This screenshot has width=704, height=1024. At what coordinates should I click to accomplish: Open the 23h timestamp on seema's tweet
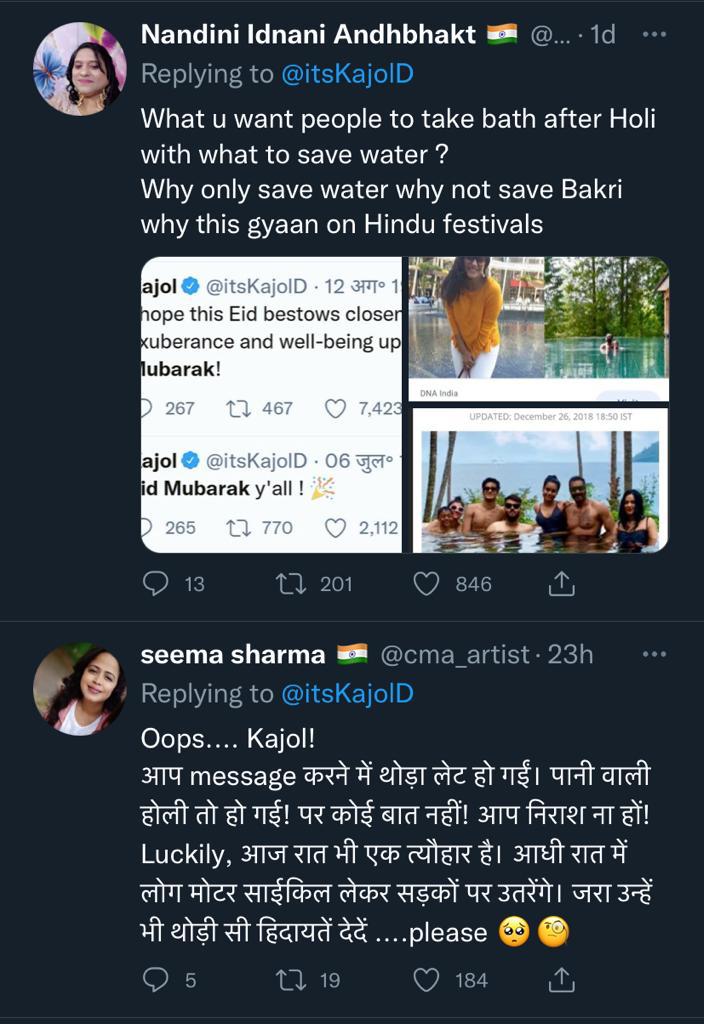coord(570,654)
